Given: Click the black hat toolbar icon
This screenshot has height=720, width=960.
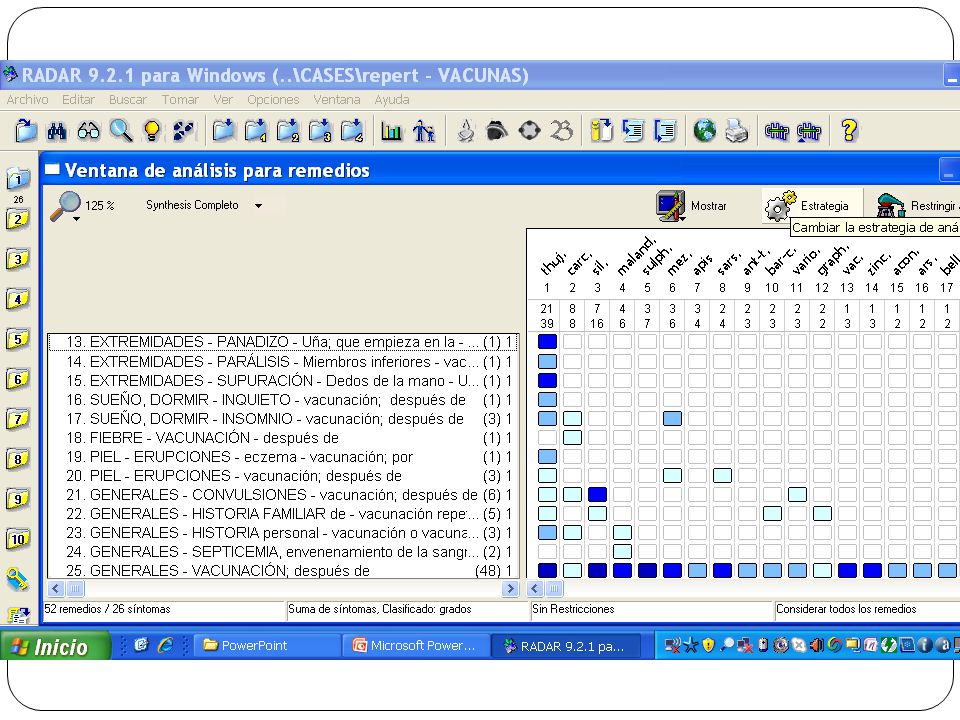Looking at the screenshot, I should coord(497,130).
